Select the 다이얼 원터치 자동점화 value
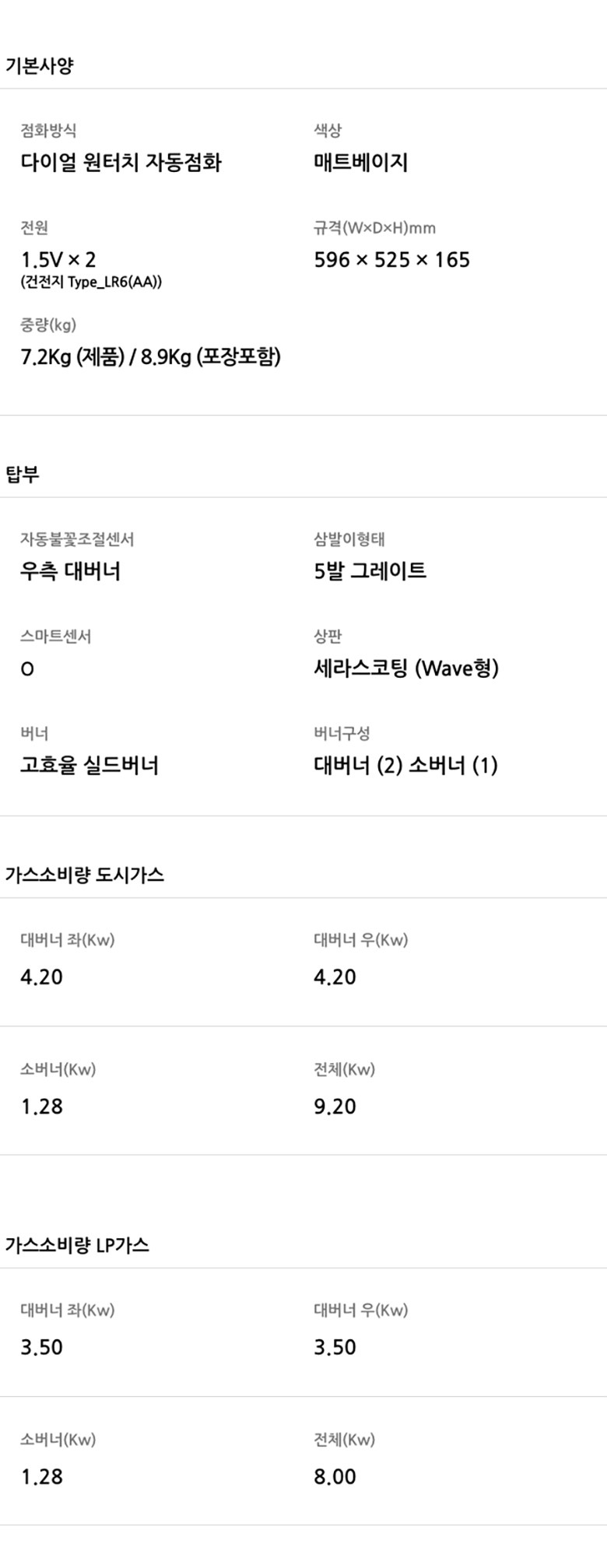Image resolution: width=607 pixels, height=1568 pixels. tap(121, 163)
